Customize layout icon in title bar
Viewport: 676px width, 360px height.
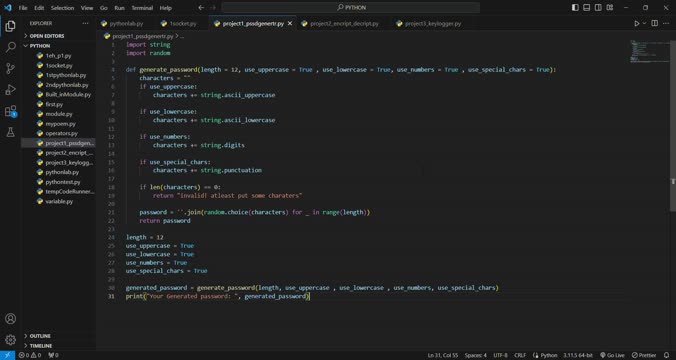pos(610,8)
